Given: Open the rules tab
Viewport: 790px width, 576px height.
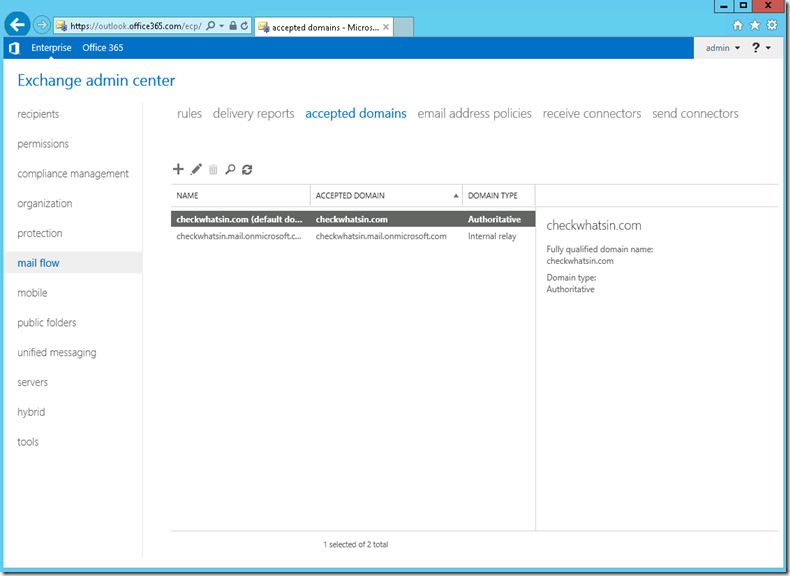Looking at the screenshot, I should (189, 114).
